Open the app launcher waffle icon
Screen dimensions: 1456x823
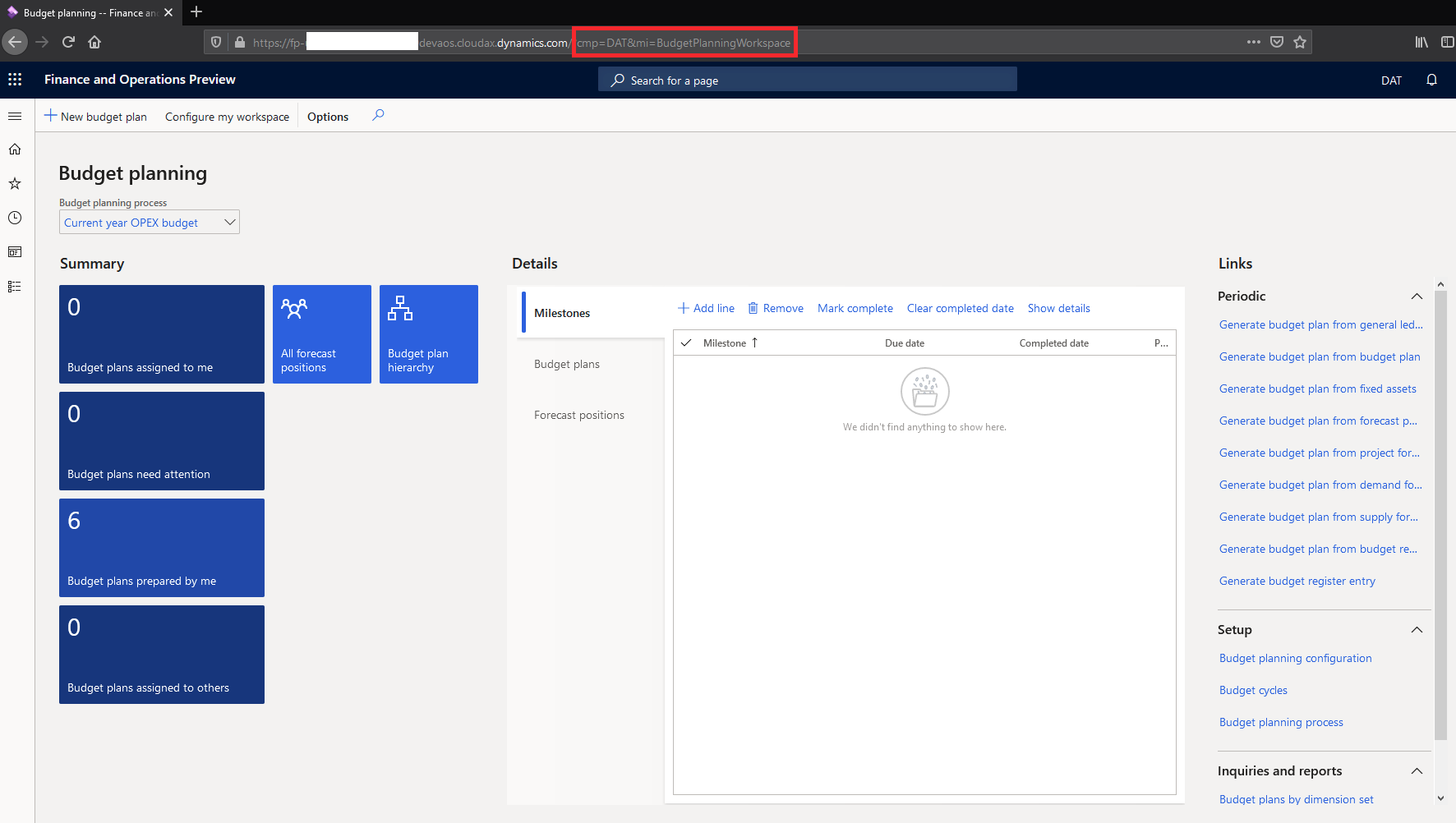15,80
